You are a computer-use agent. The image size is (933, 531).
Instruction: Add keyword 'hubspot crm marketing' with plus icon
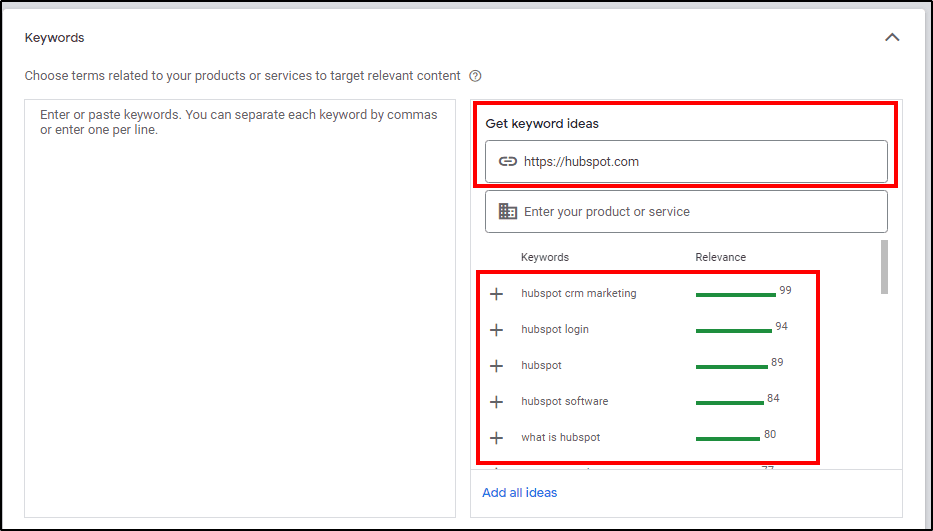(x=496, y=293)
